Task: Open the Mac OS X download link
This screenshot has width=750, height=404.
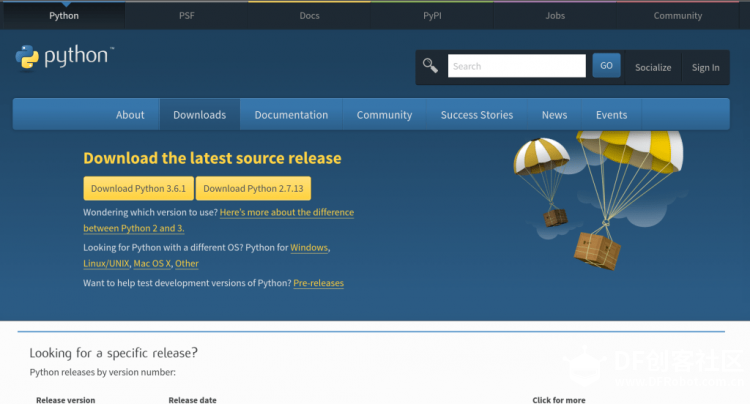Action: pyautogui.click(x=152, y=263)
